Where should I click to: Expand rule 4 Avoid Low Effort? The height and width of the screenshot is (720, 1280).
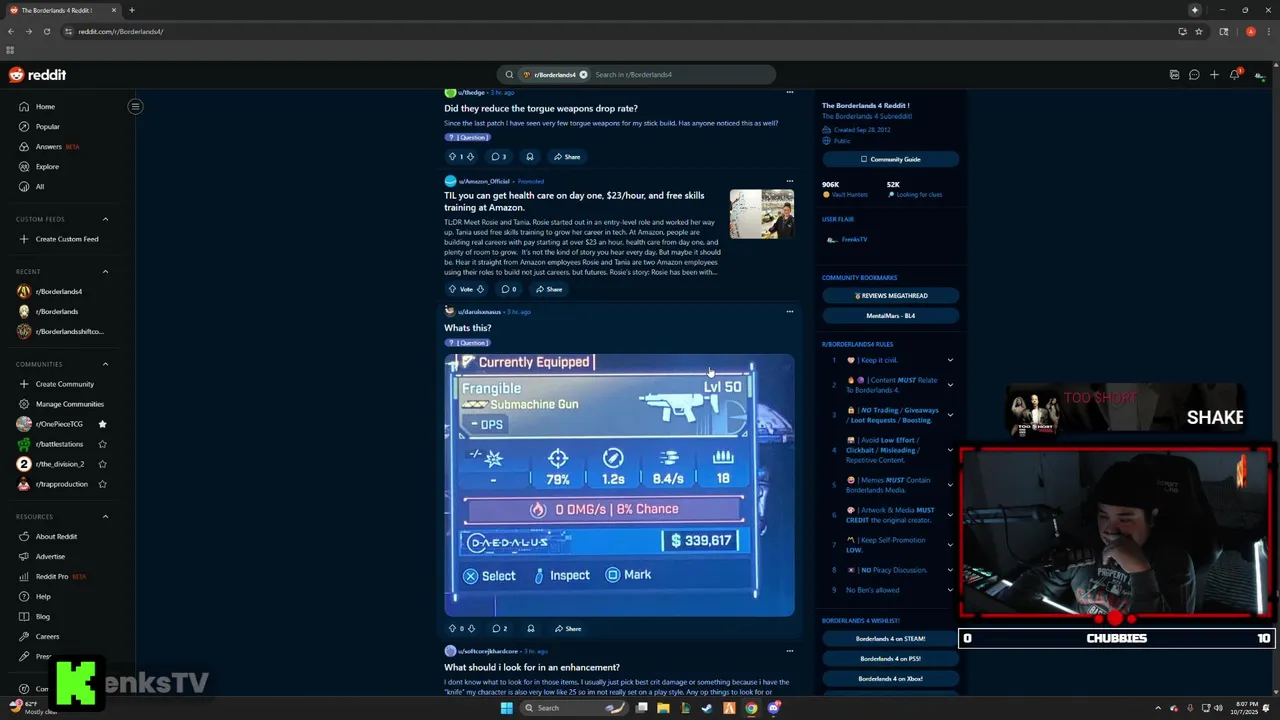(x=950, y=450)
